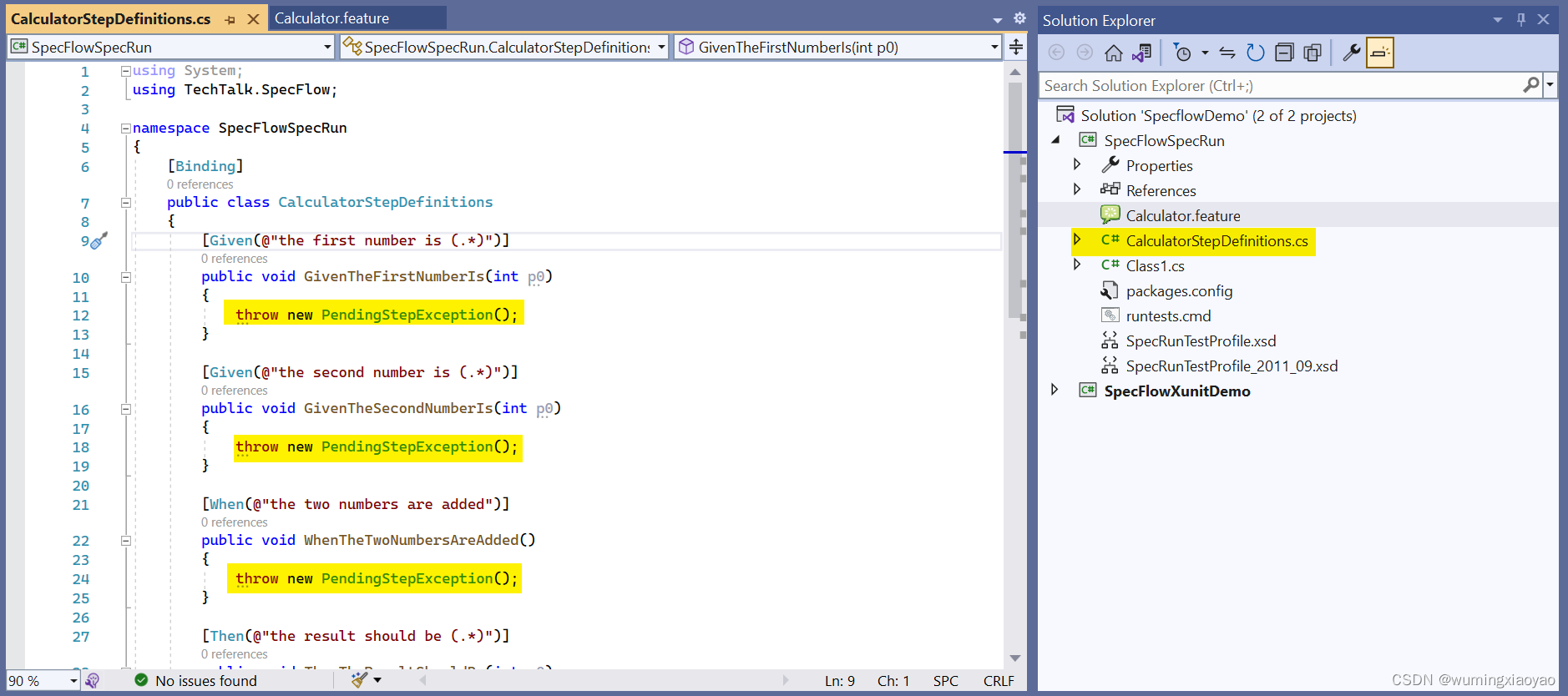Screen dimensions: 1568x696
Task: Collapse the namespace SpecFlowSpecRun block
Action: (125, 129)
